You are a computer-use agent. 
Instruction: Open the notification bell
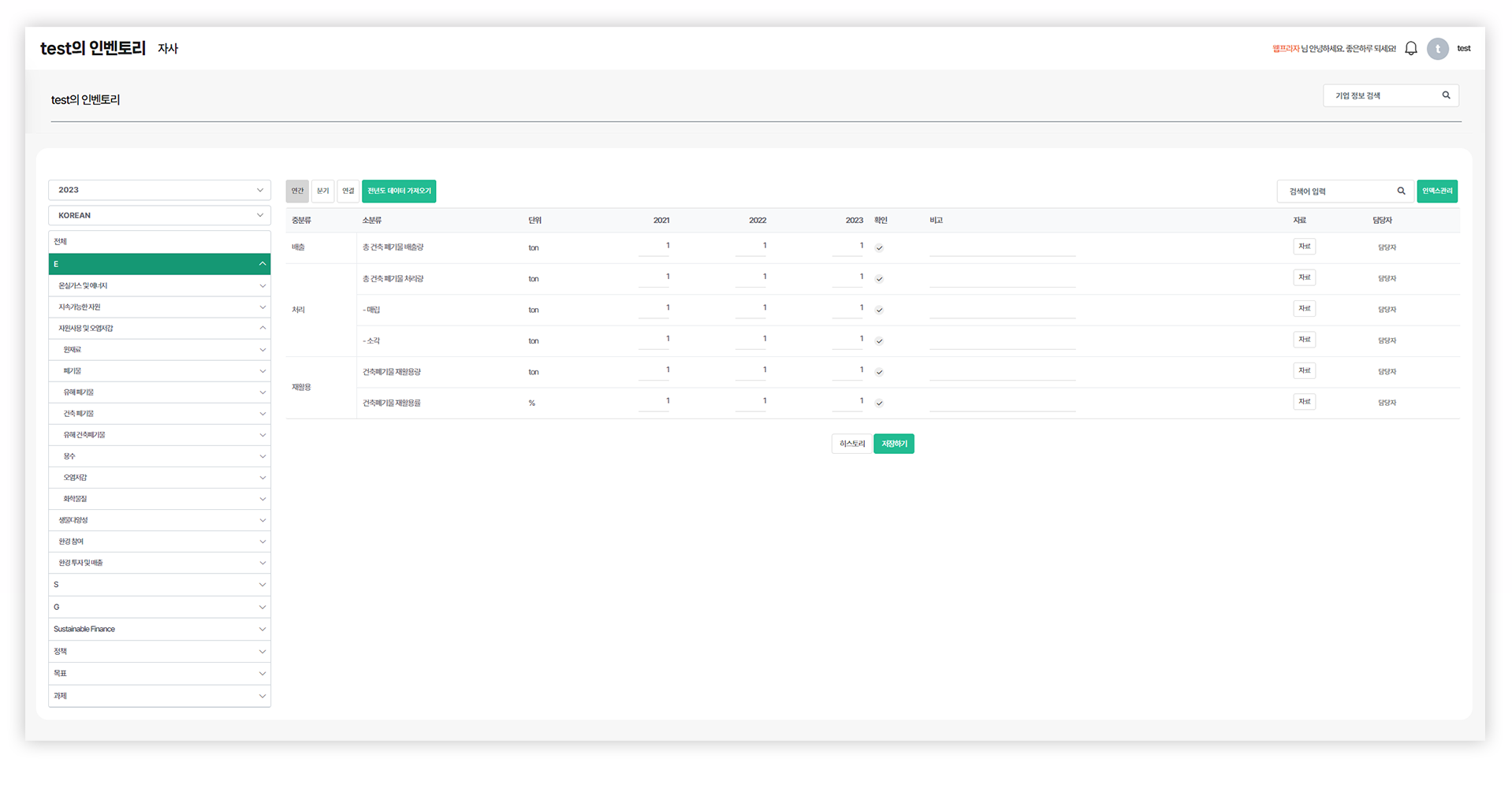pyautogui.click(x=1411, y=49)
